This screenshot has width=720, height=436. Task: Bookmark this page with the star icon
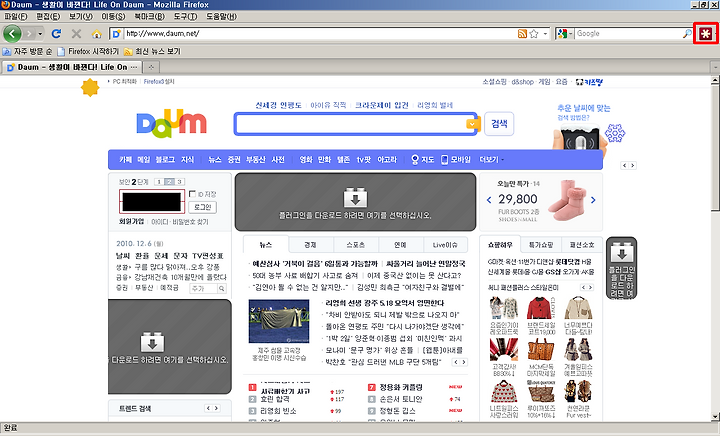[x=534, y=34]
